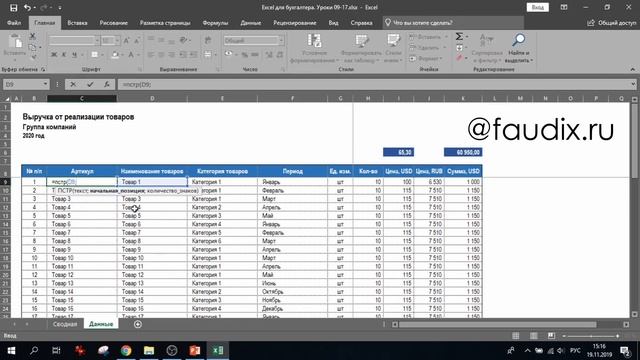This screenshot has height=360, width=640.
Task: Expand the formula bar with the chevron
Action: pos(633,84)
